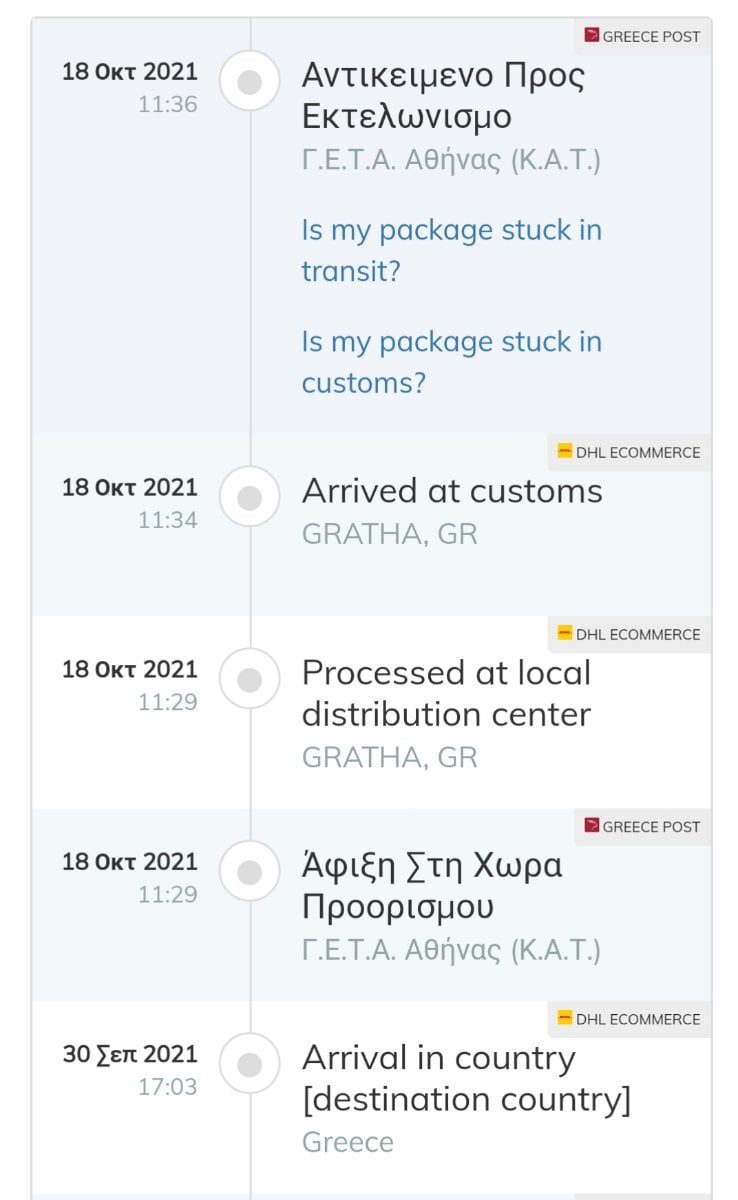Click the Αντικειμενο Προς Εκτελωνισμο status title

443,95
